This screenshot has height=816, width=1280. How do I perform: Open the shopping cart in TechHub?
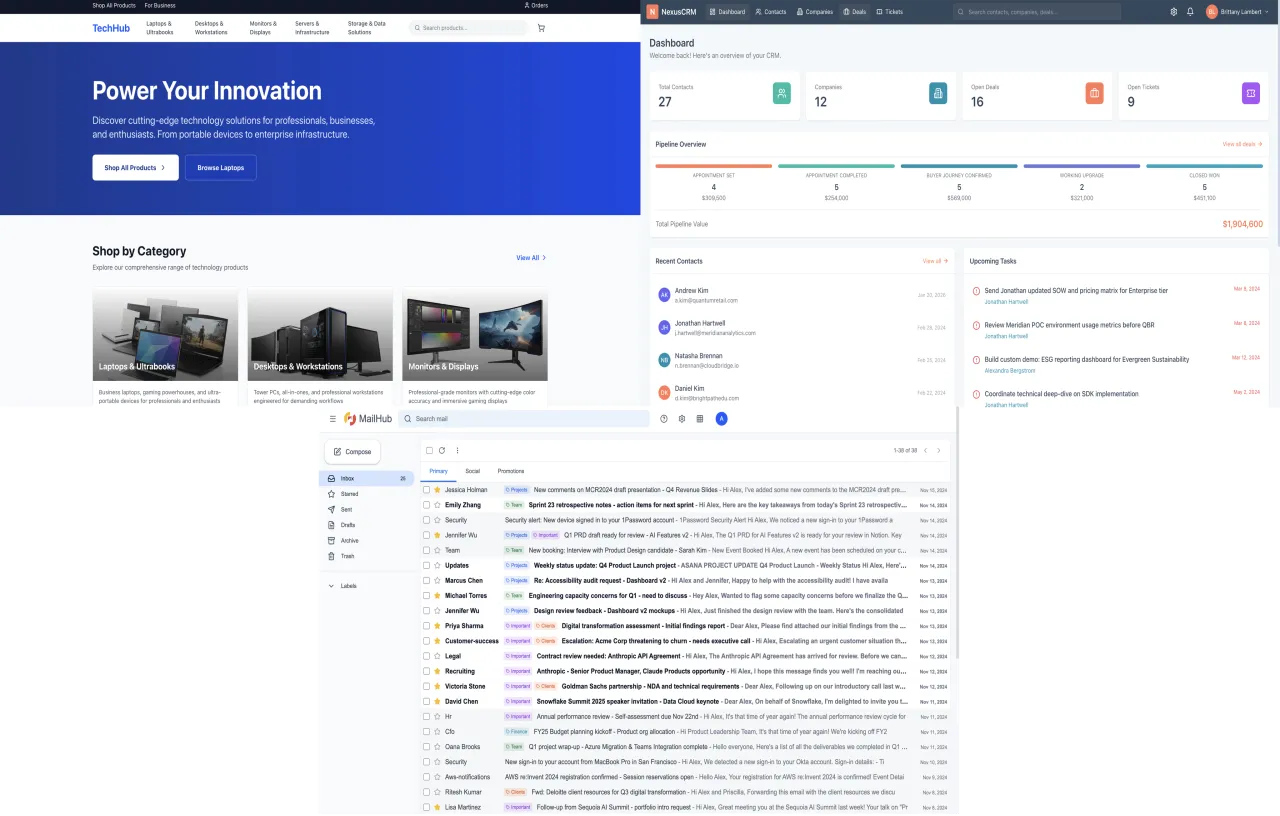point(541,28)
